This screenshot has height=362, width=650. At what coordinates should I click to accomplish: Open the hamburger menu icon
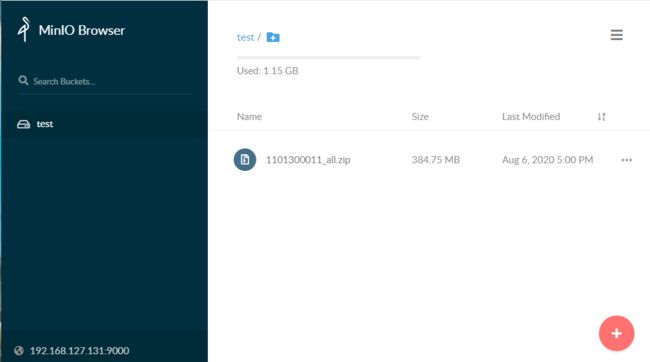(616, 35)
